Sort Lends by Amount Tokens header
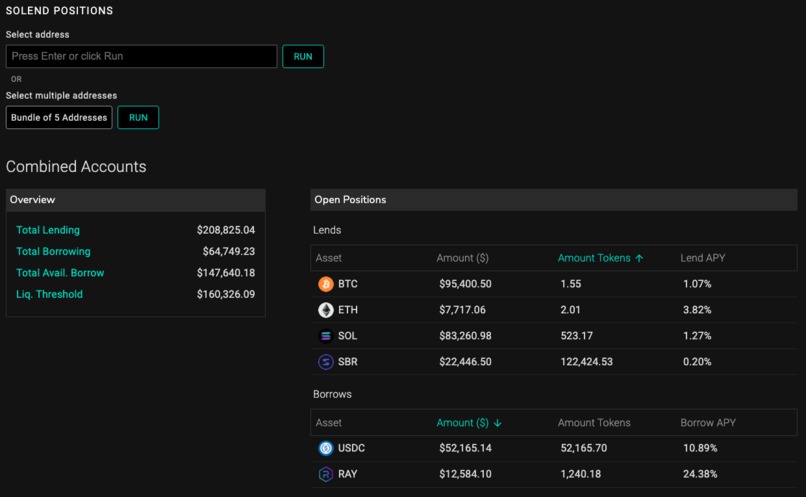 pyautogui.click(x=594, y=258)
